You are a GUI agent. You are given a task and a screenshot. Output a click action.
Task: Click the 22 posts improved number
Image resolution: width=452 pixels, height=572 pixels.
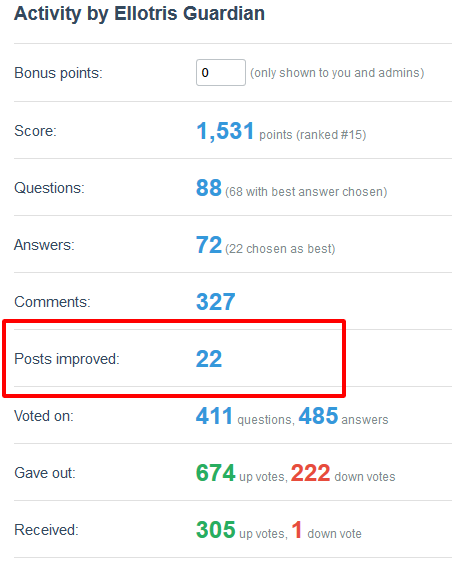209,359
